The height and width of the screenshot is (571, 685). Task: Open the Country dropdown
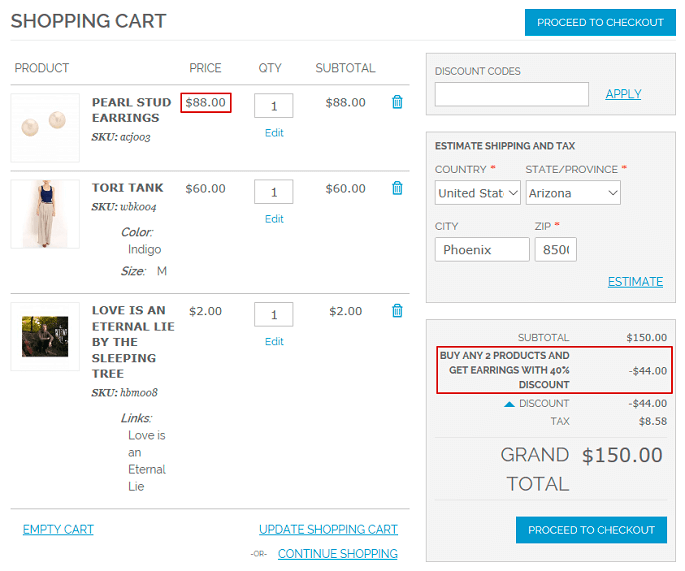(478, 192)
